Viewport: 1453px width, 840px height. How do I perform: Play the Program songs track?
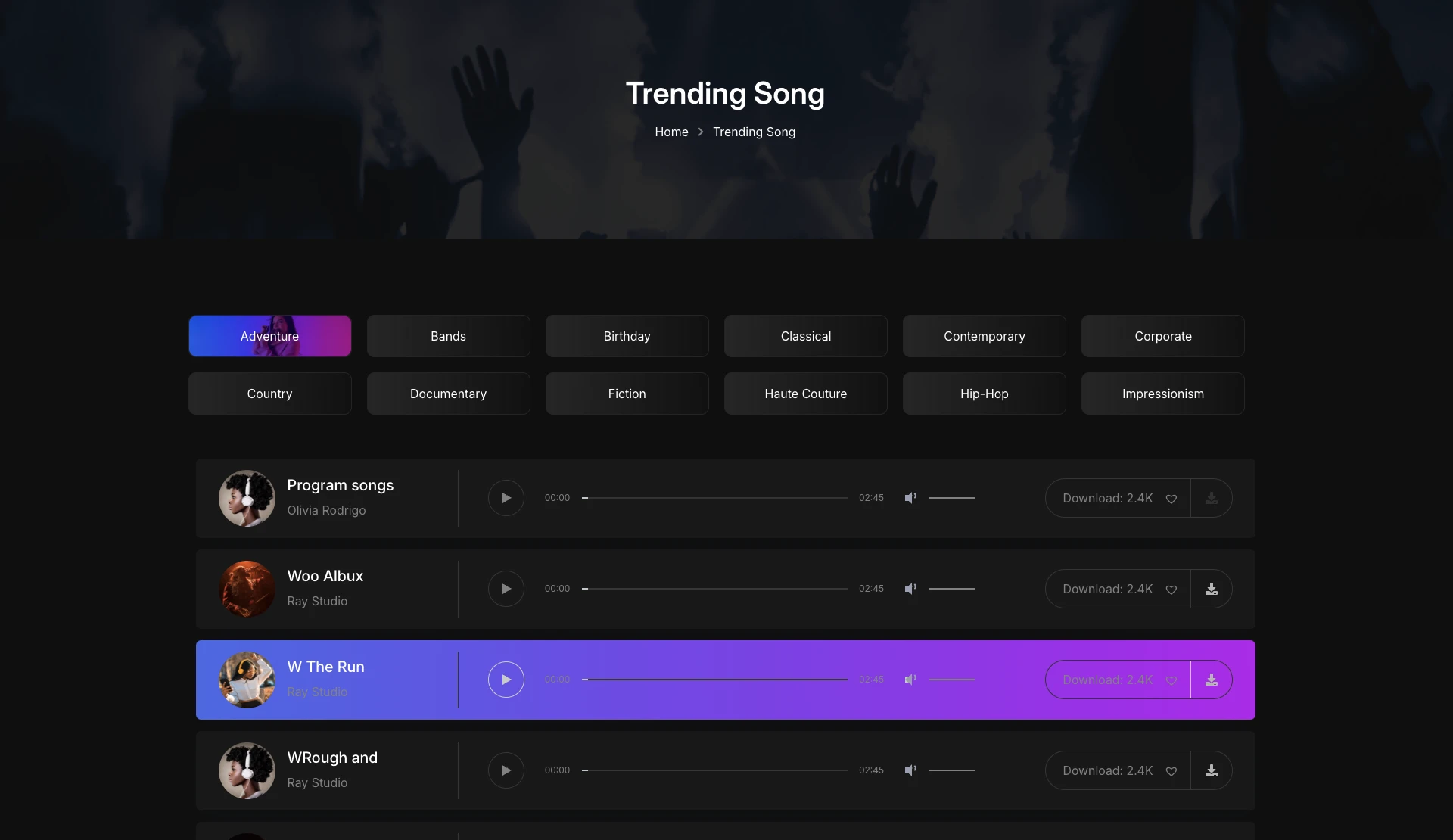[x=506, y=498]
